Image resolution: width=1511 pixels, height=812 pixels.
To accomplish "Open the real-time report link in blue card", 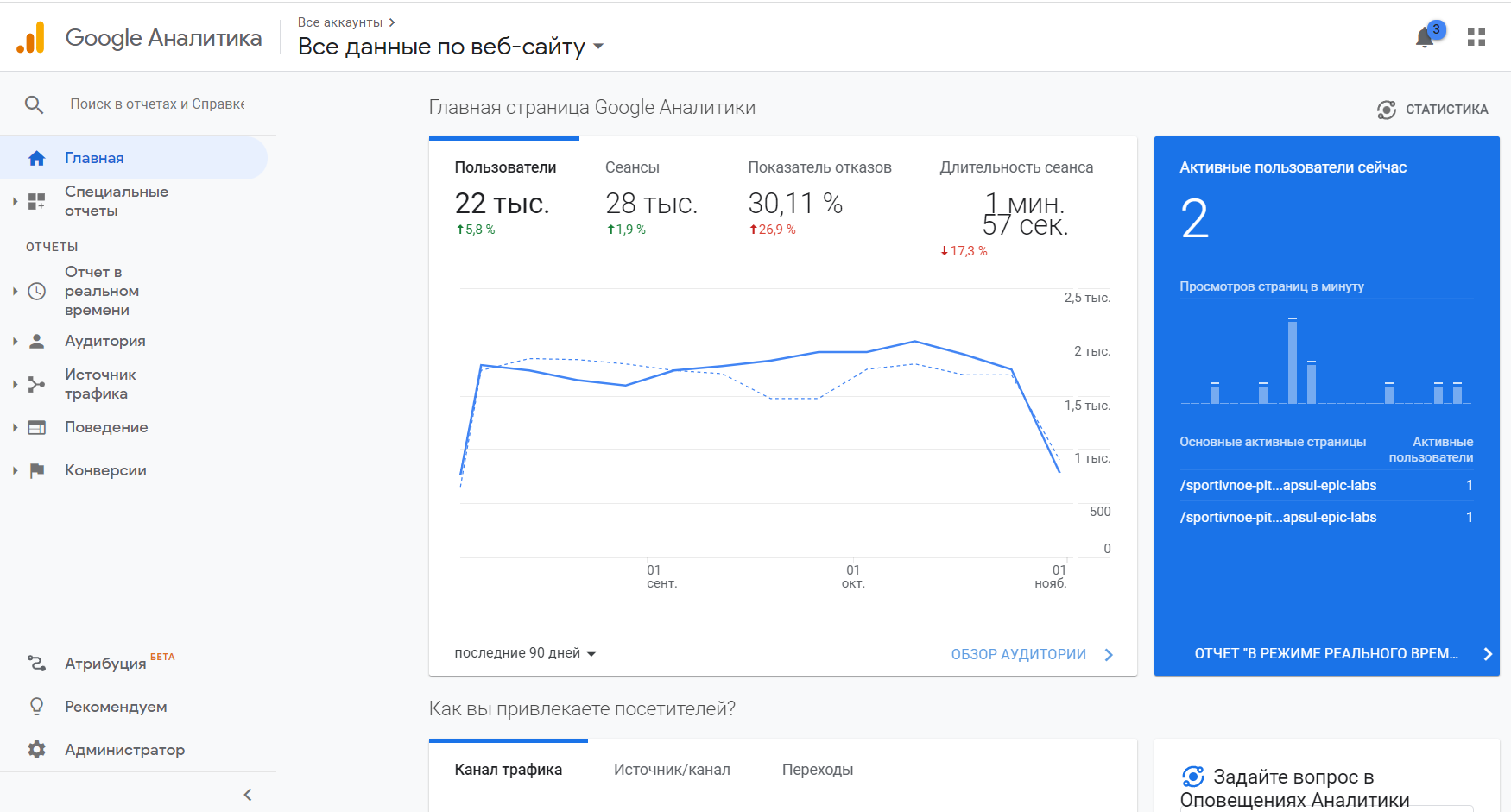I will (x=1326, y=654).
